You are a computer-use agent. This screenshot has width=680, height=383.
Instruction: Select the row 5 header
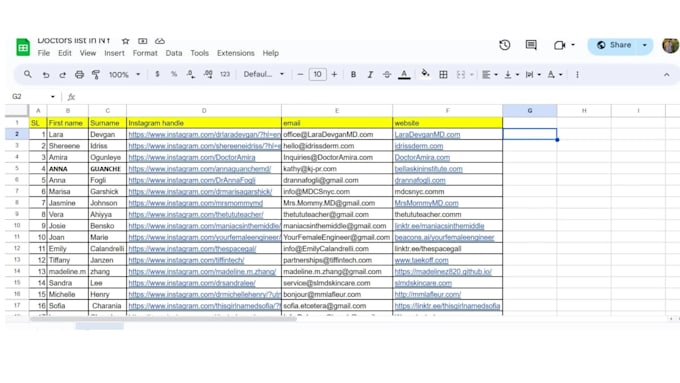(x=17, y=168)
